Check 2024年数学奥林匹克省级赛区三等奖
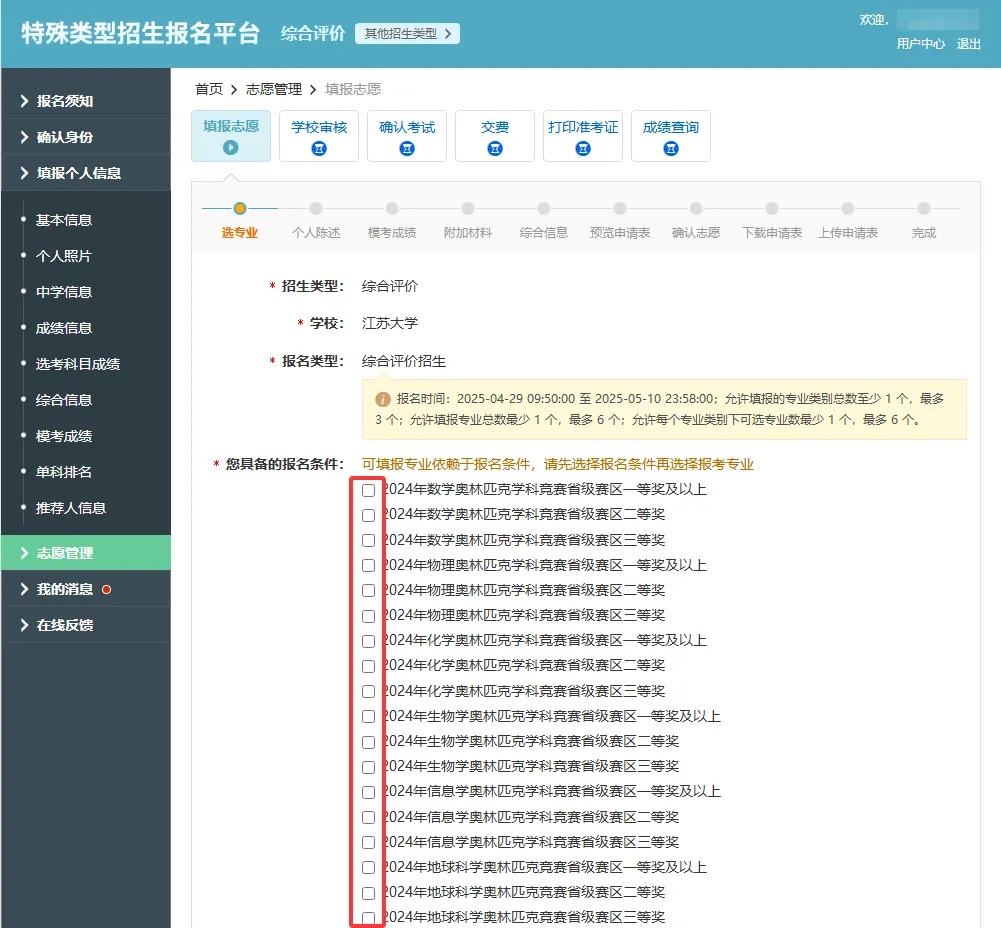Viewport: 1001px width, 928px height. 368,541
